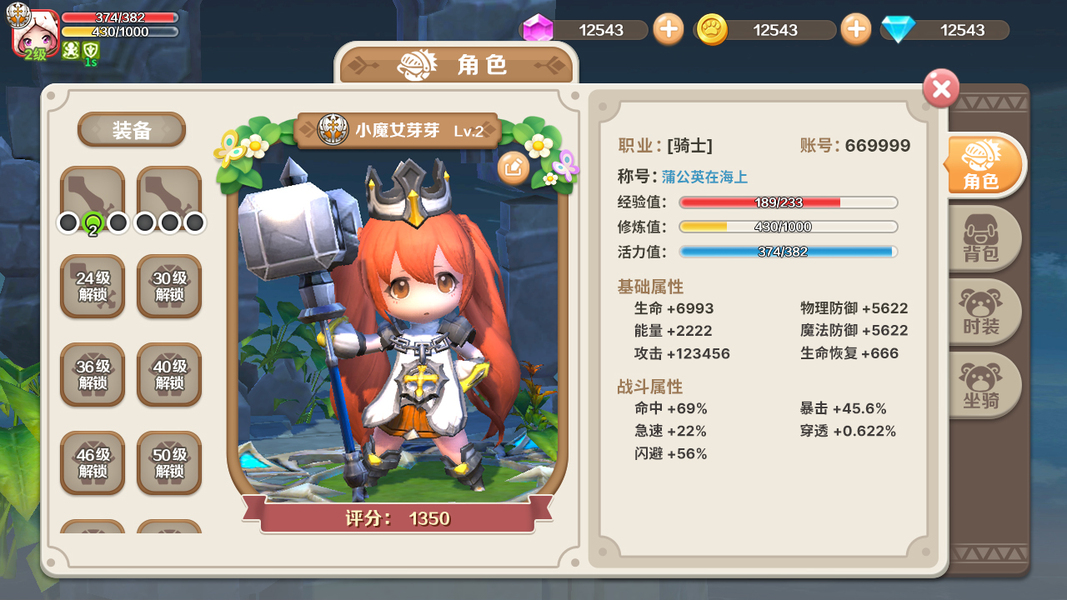Click the 装备 equipment button
The height and width of the screenshot is (600, 1067).
tap(131, 130)
